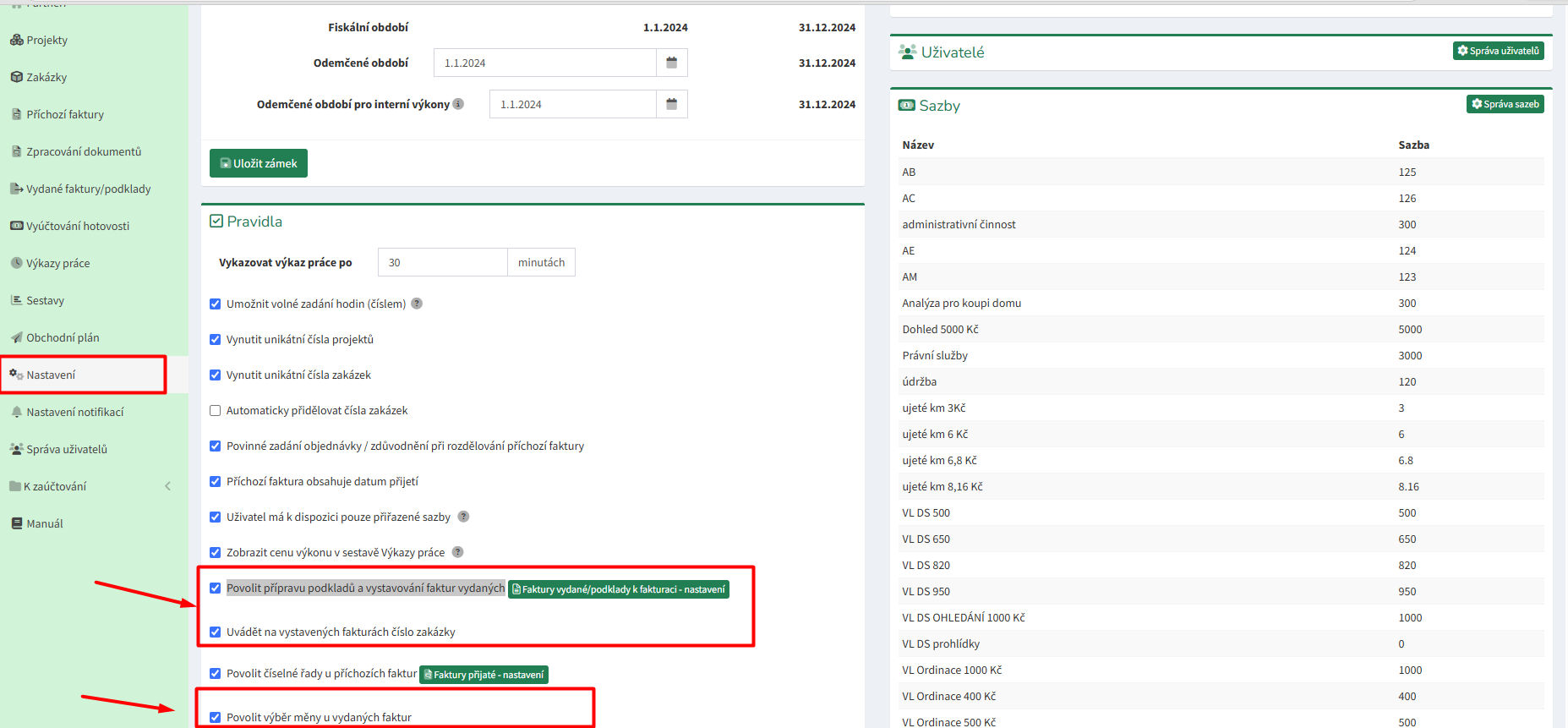Toggle Povolit číselné řady u příchozích faktur
Viewport: 1568px width, 728px height.
[215, 673]
